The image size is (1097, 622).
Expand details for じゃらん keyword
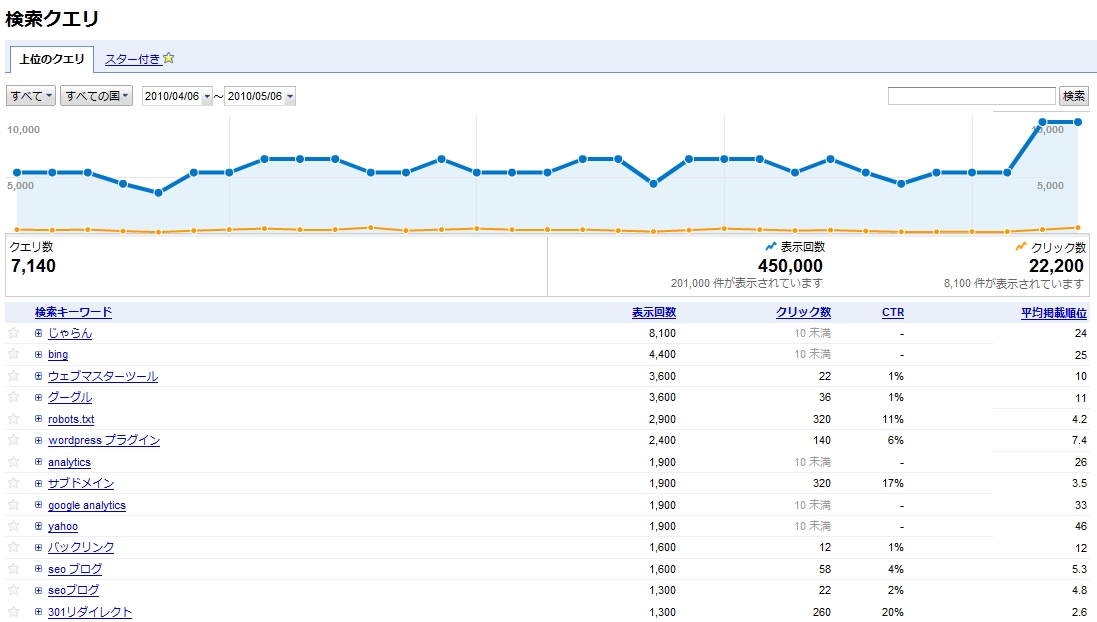38,333
